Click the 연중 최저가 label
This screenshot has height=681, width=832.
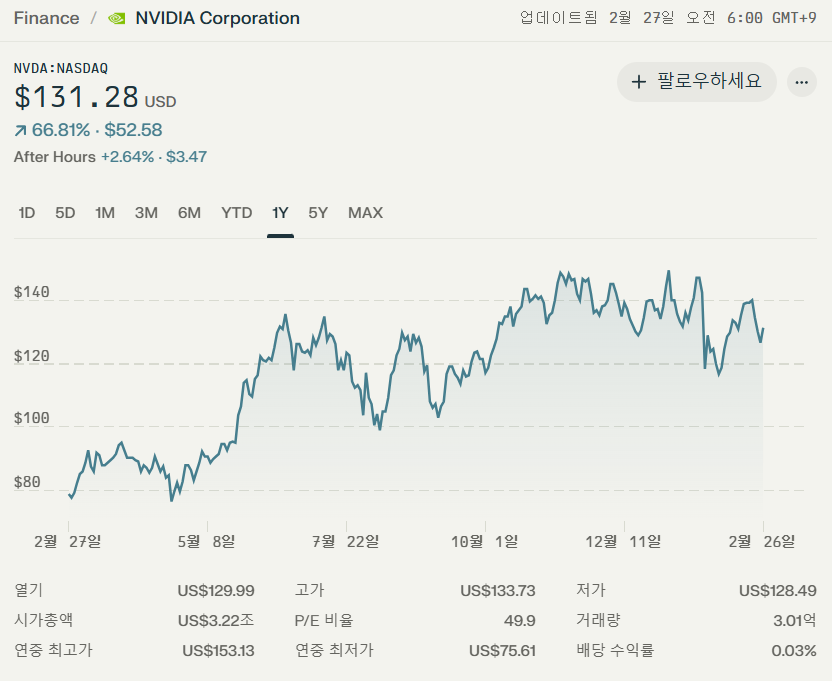point(334,650)
